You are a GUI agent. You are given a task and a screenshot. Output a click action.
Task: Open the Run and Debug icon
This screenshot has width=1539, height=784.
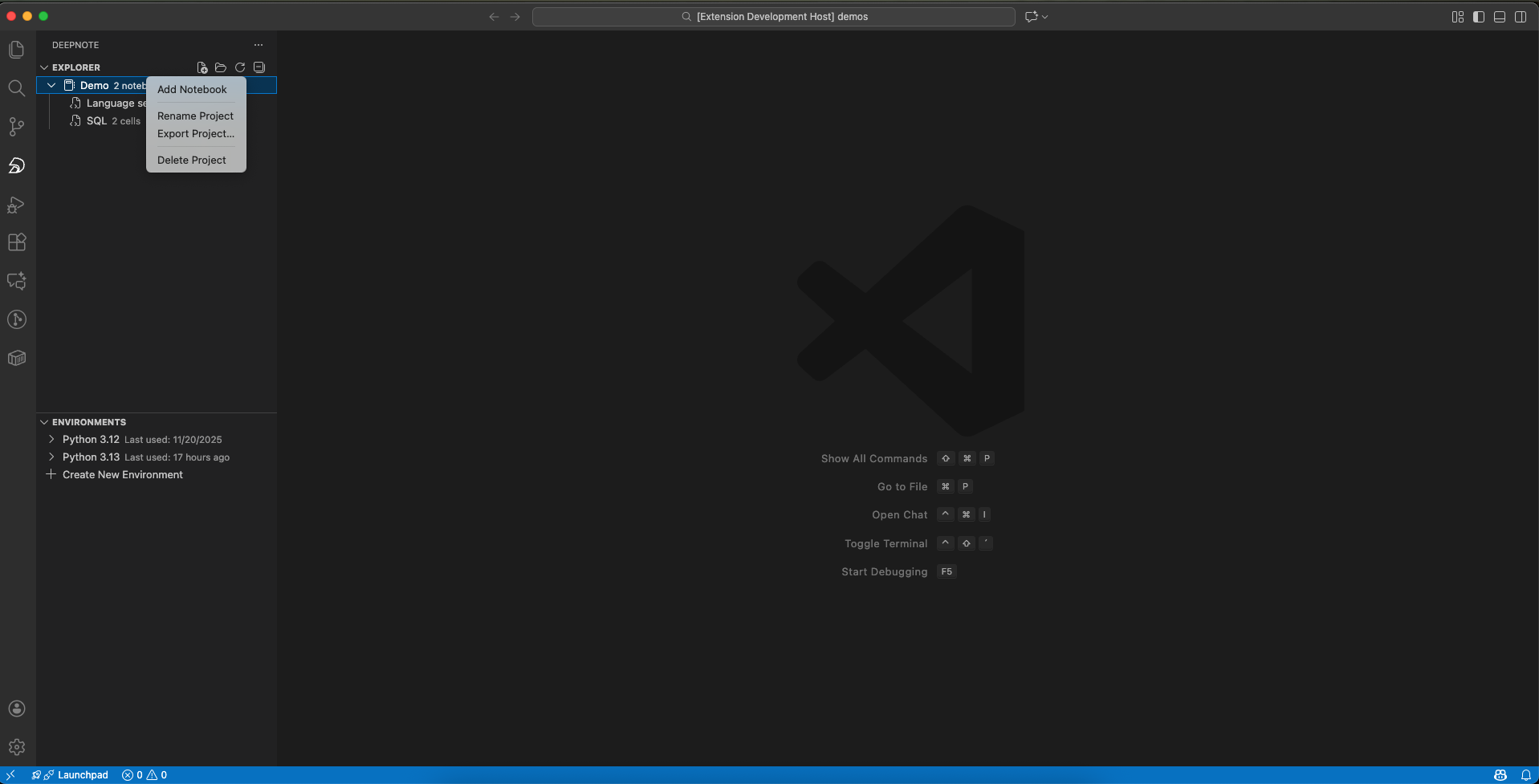pos(16,205)
